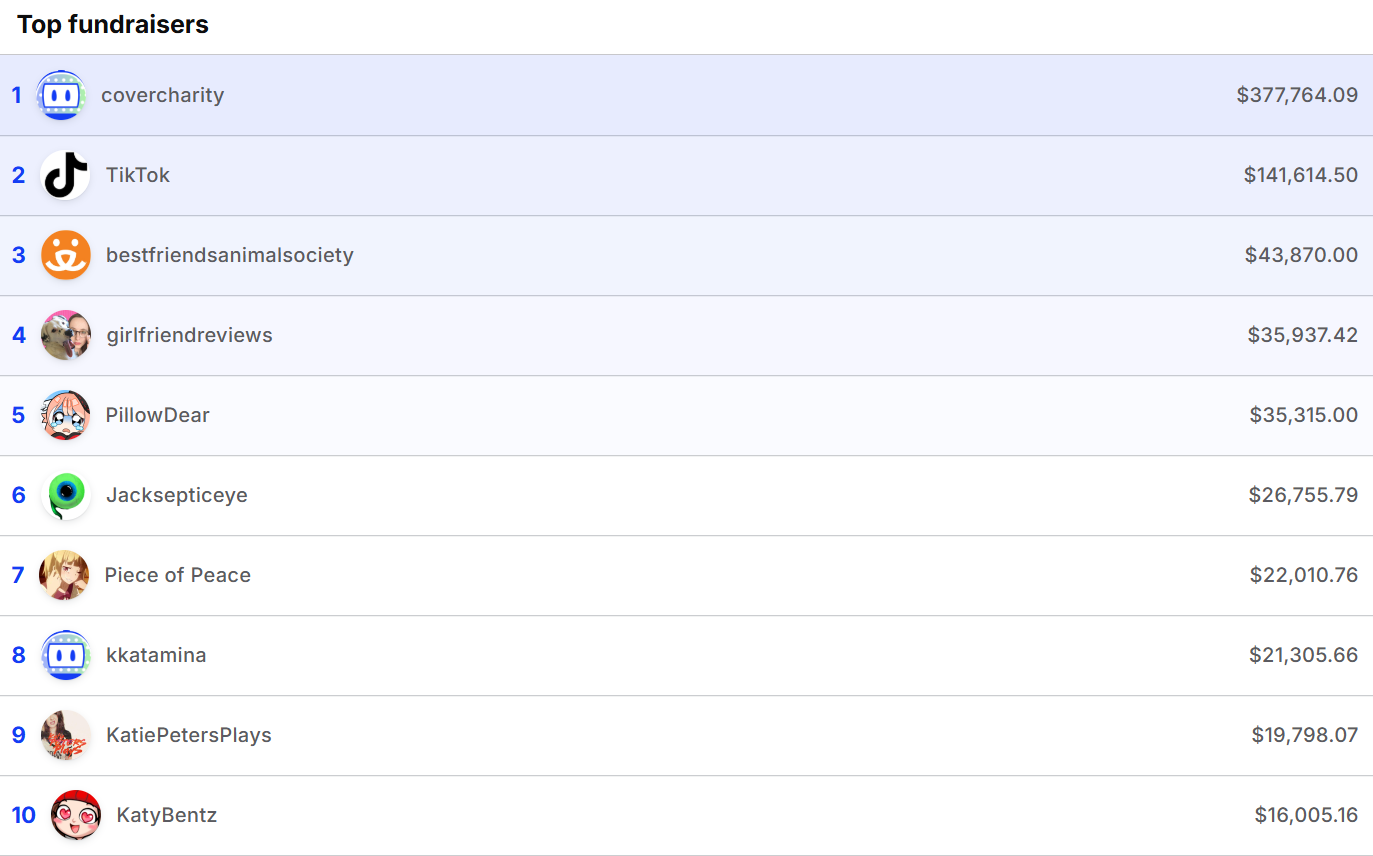1373x856 pixels.
Task: Select the KatiePetersPlays name
Action: pos(189,735)
